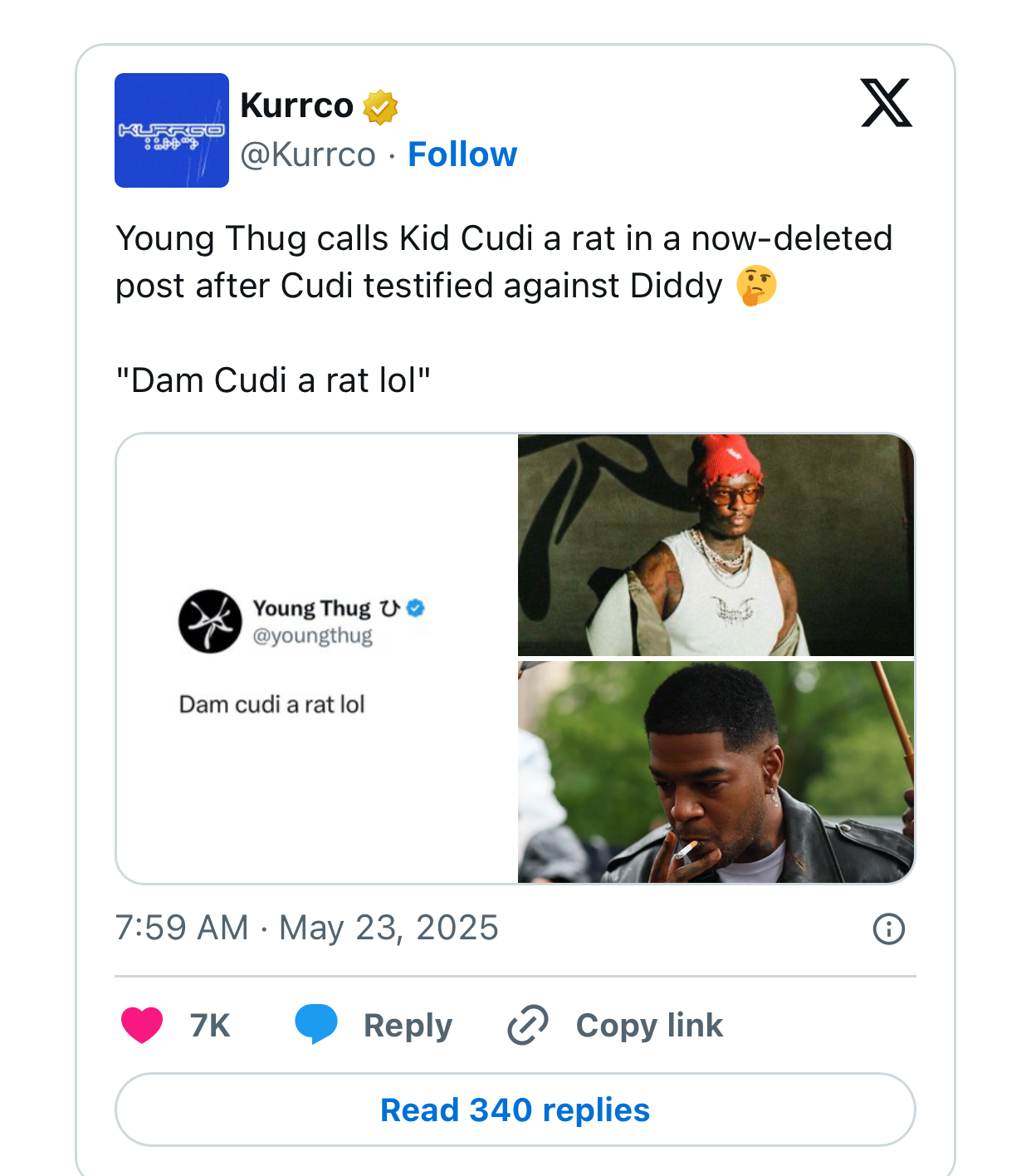Click the blue reply bubble icon
Image resolution: width=1031 pixels, height=1176 pixels.
316,1024
